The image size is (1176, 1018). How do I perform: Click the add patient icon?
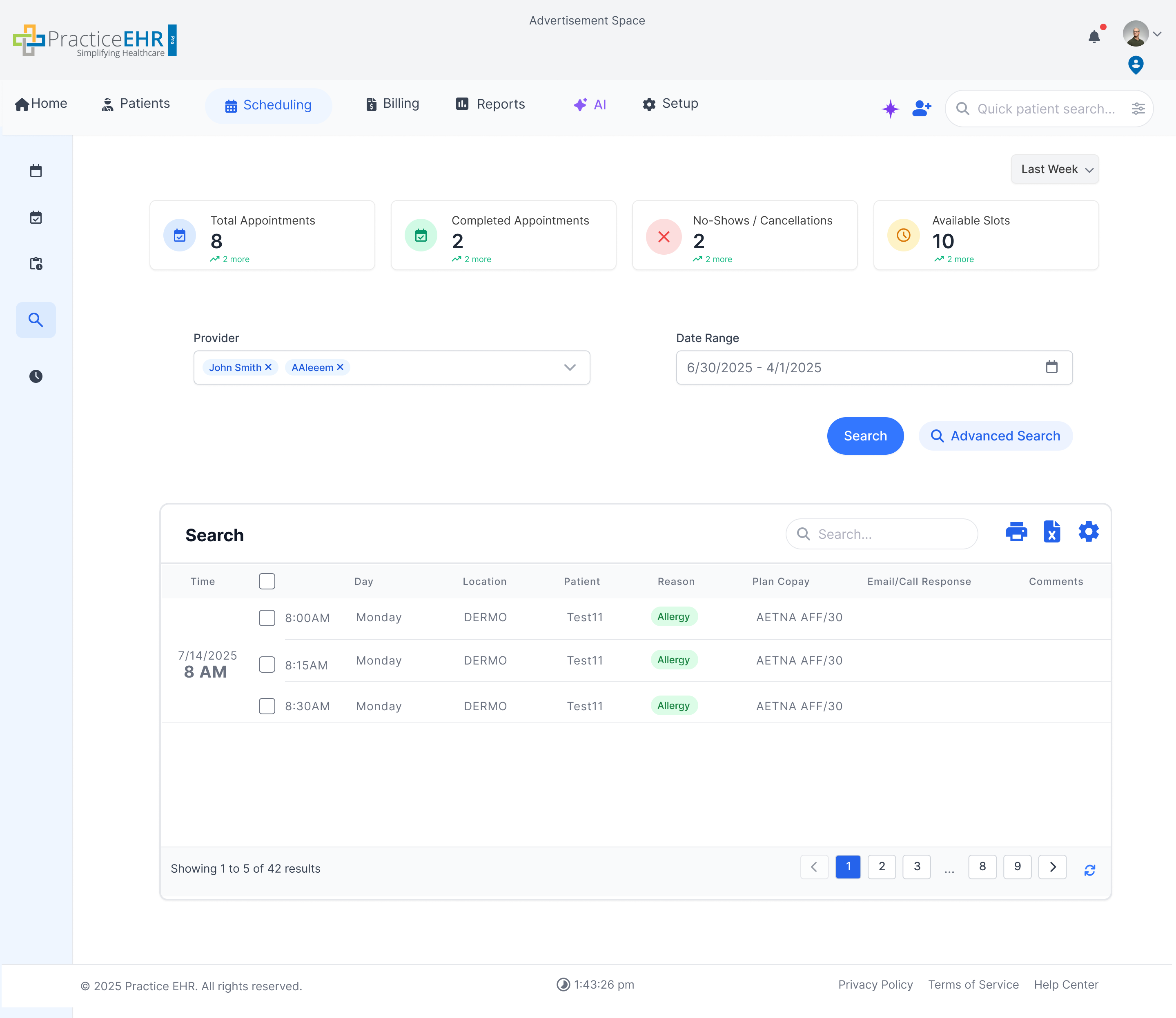click(x=921, y=109)
